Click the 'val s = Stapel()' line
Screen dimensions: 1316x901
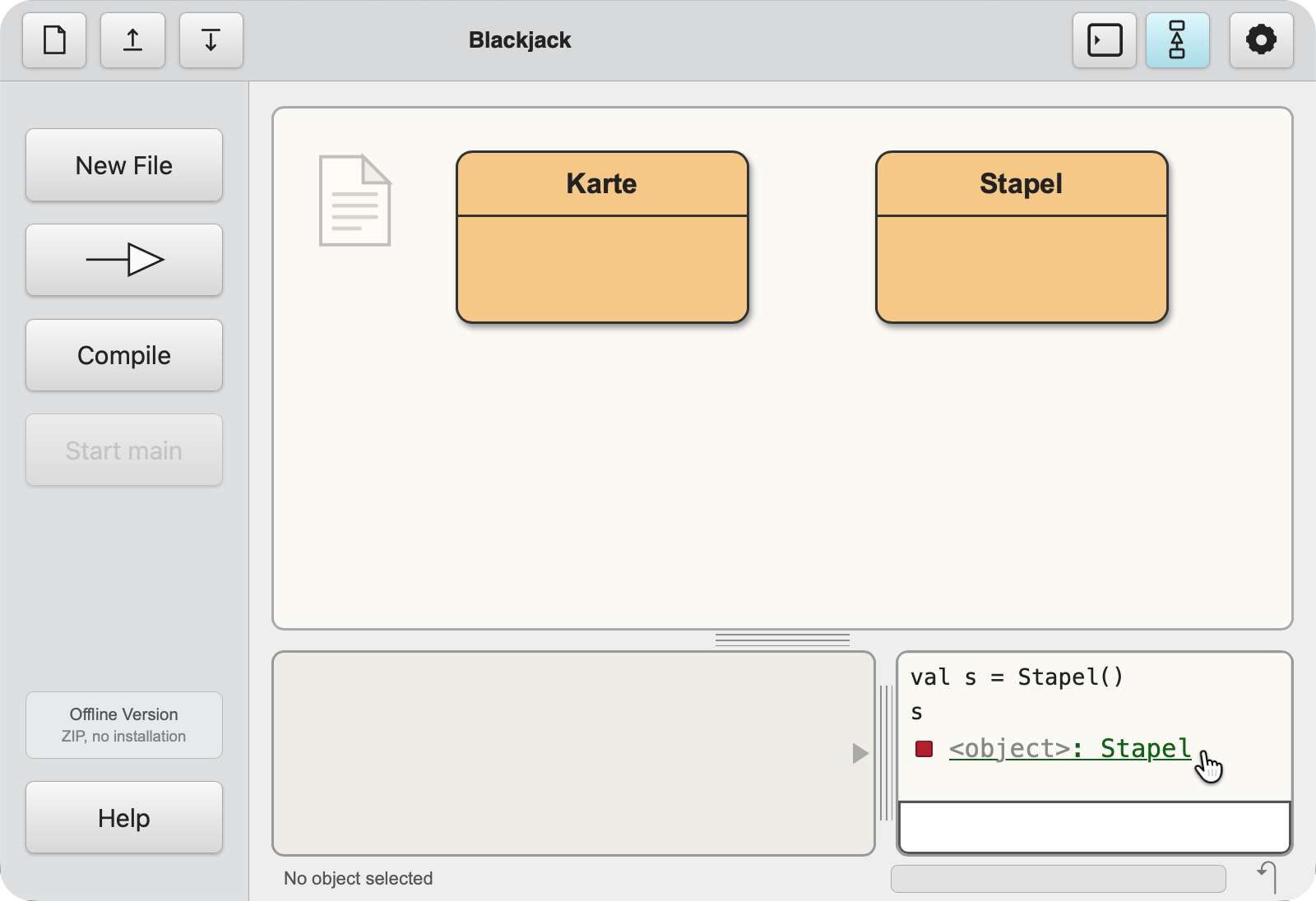(1017, 677)
